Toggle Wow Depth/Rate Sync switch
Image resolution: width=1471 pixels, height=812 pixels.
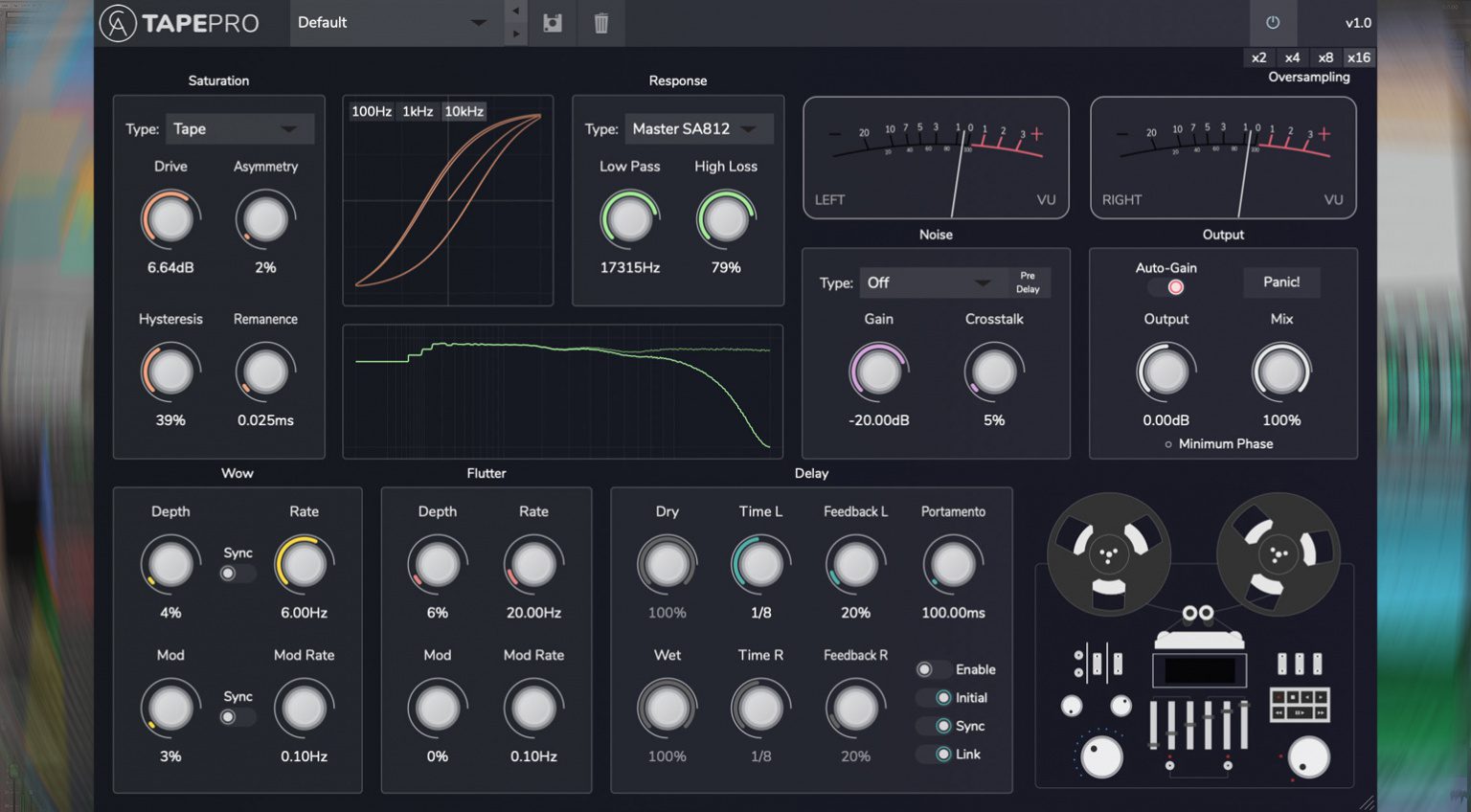tap(238, 574)
